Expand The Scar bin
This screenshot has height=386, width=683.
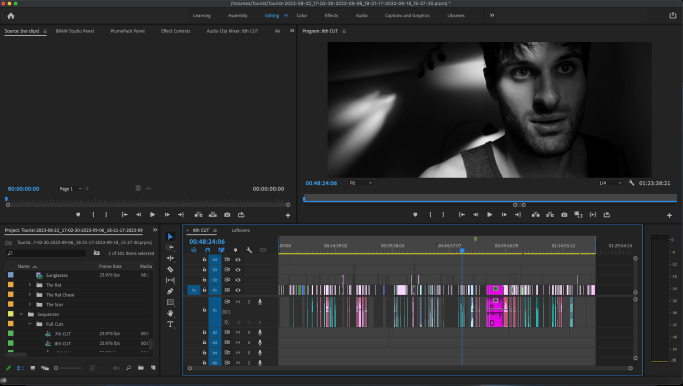[x=30, y=305]
